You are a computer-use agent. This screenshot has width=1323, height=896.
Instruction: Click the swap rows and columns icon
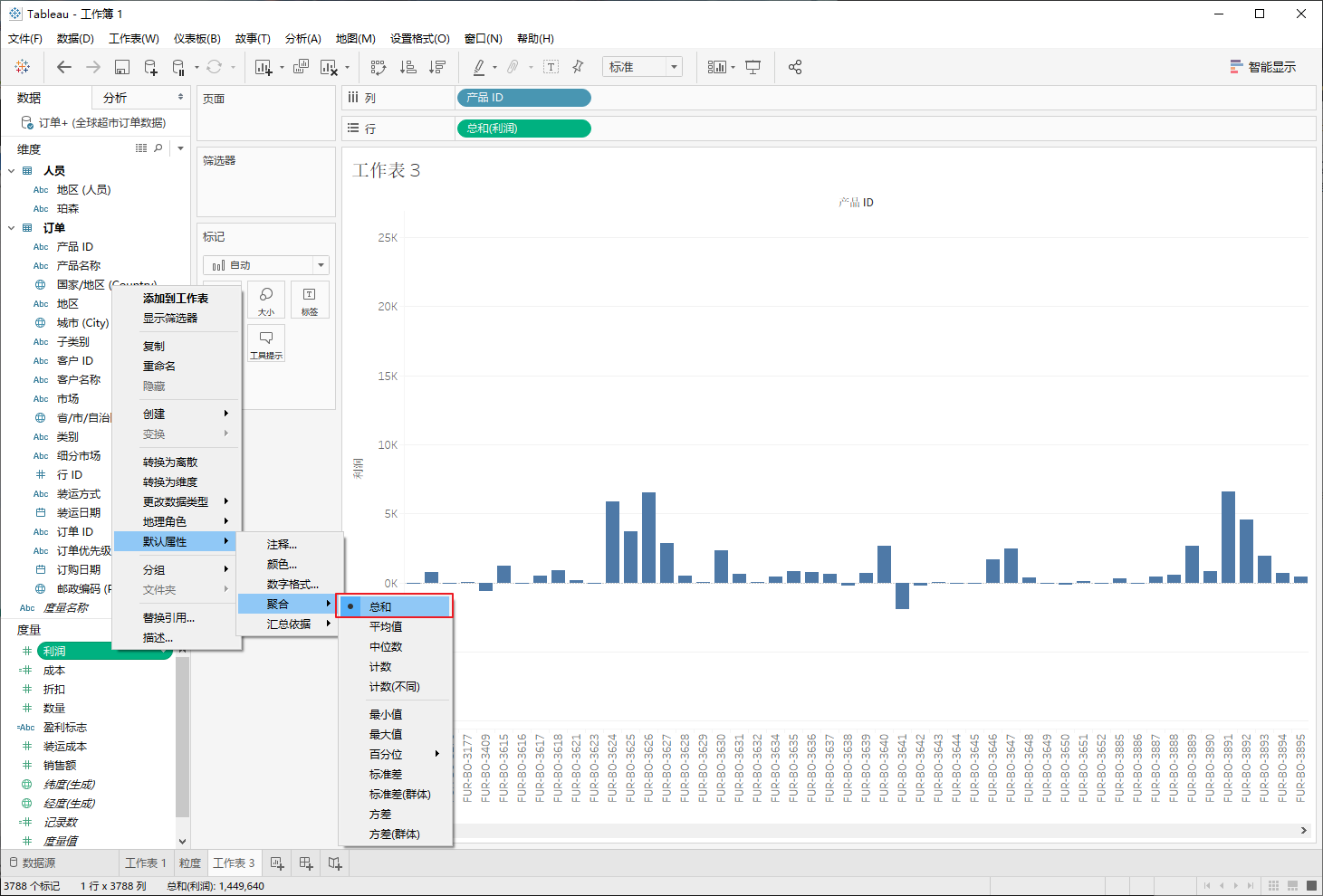coord(379,67)
